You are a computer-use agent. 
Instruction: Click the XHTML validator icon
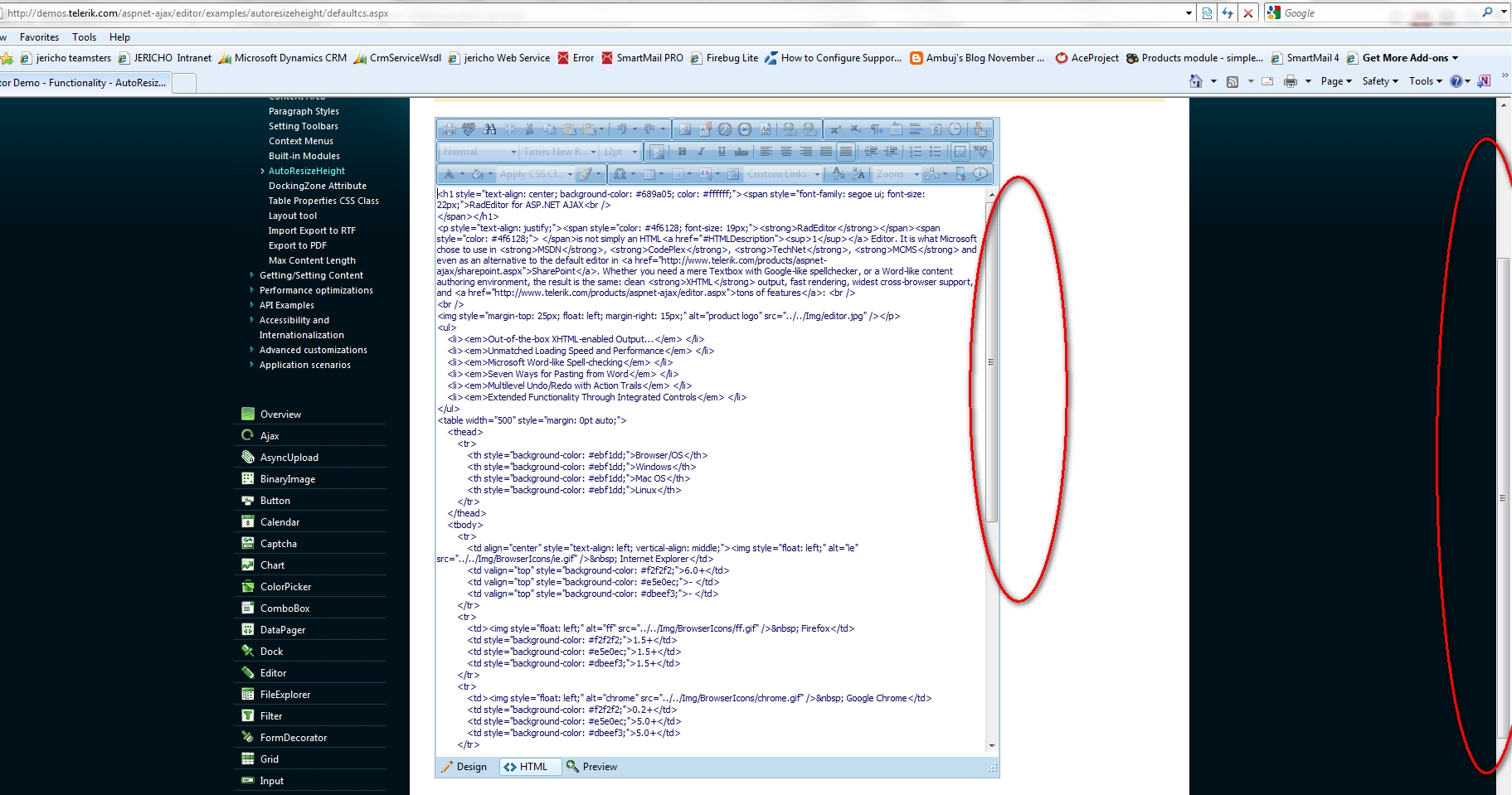(981, 152)
